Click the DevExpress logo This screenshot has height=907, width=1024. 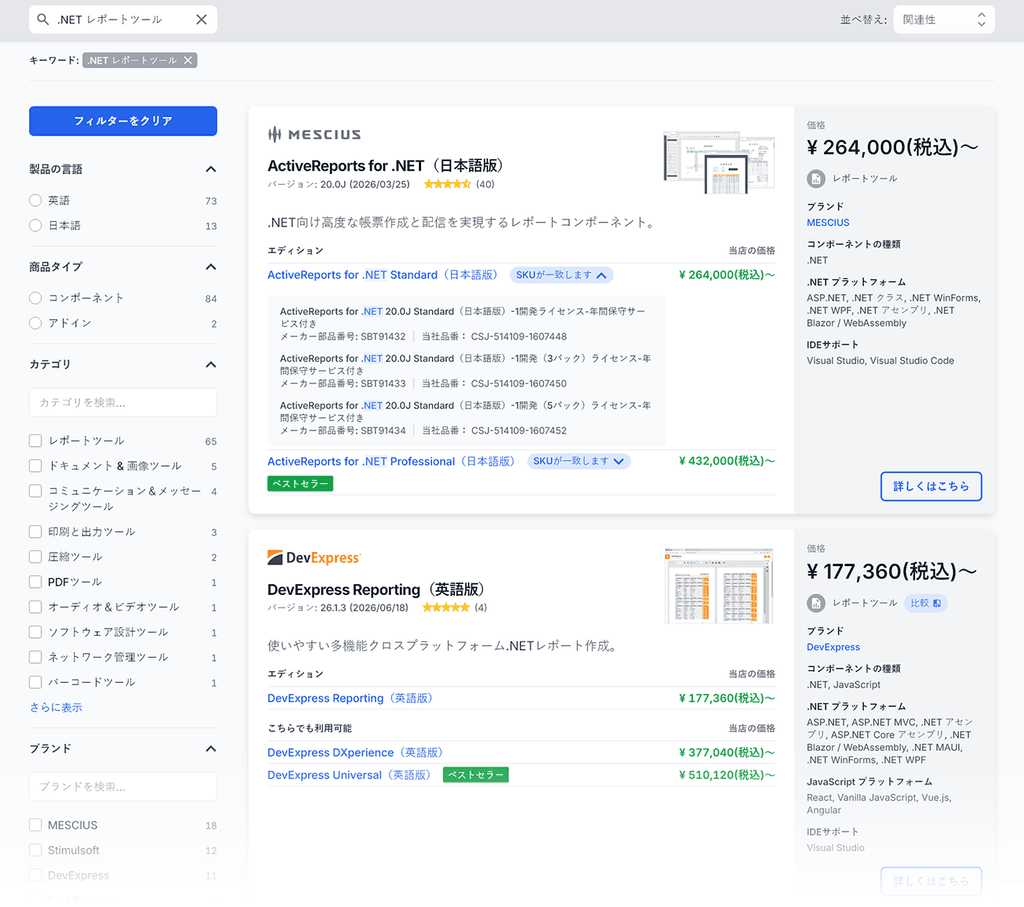click(314, 558)
